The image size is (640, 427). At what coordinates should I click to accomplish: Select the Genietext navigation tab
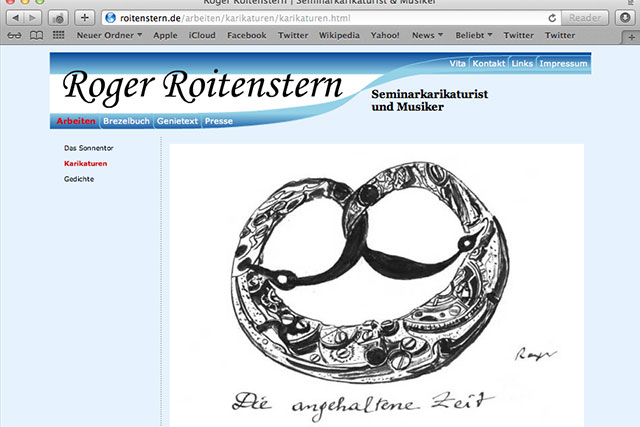click(x=178, y=121)
